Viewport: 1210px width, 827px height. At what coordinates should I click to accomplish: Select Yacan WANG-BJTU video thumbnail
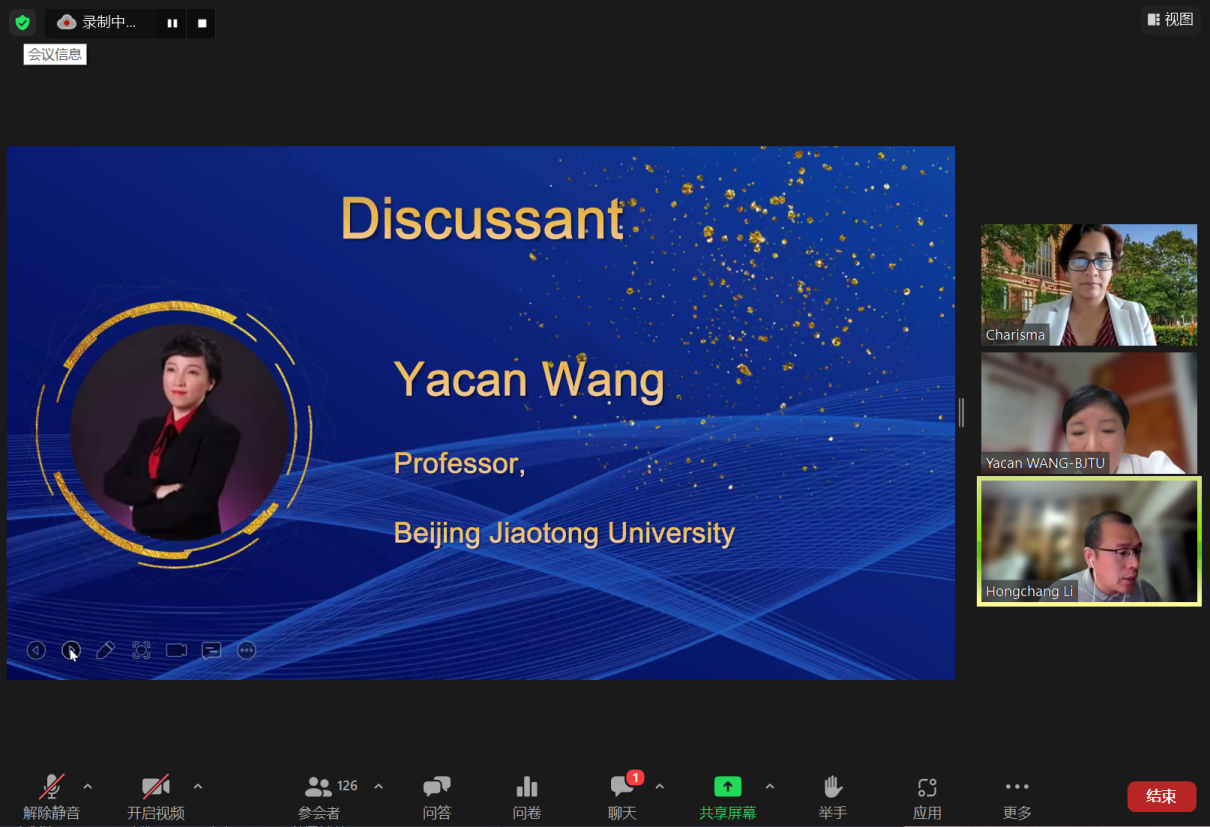coord(1089,413)
